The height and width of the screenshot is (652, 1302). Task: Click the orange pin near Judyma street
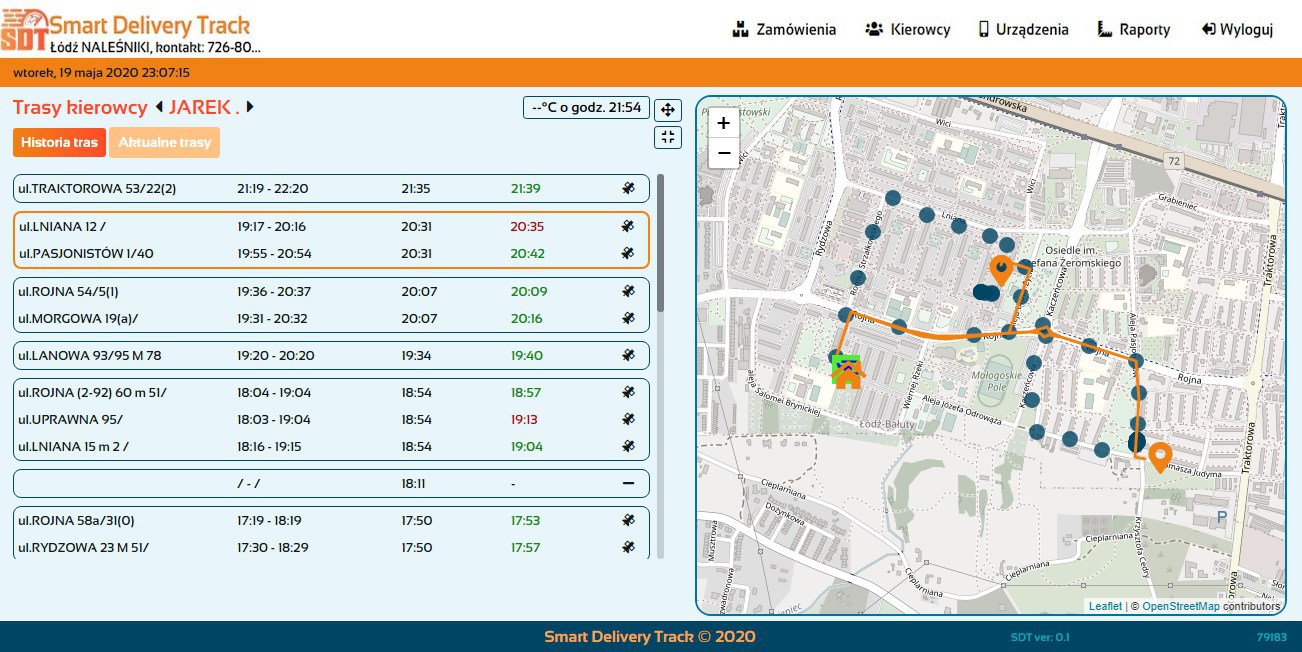click(1160, 456)
